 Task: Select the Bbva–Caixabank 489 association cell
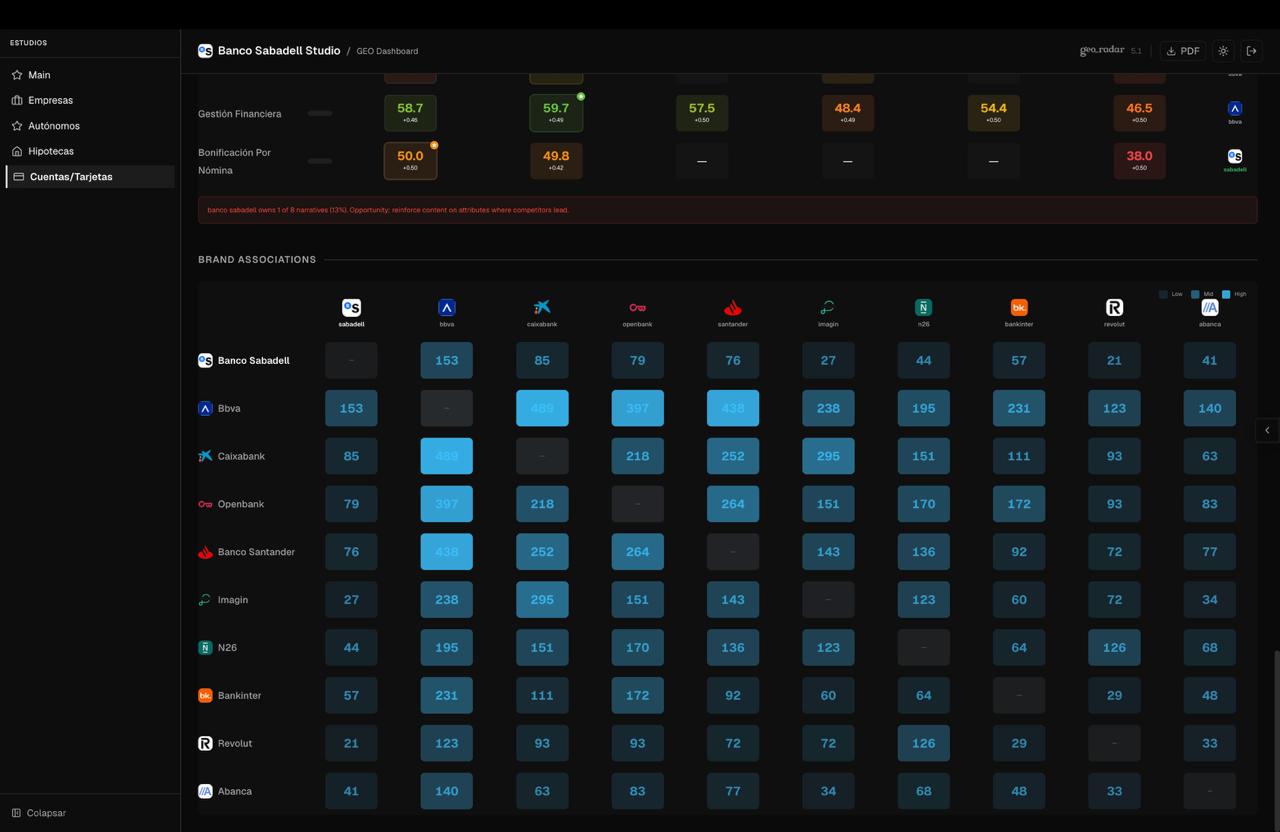(542, 408)
